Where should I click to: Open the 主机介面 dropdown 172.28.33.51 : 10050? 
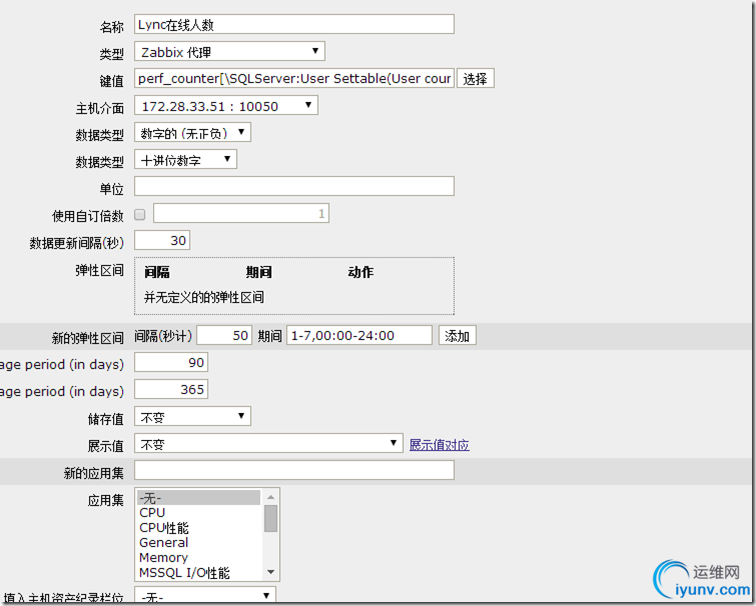(x=226, y=106)
